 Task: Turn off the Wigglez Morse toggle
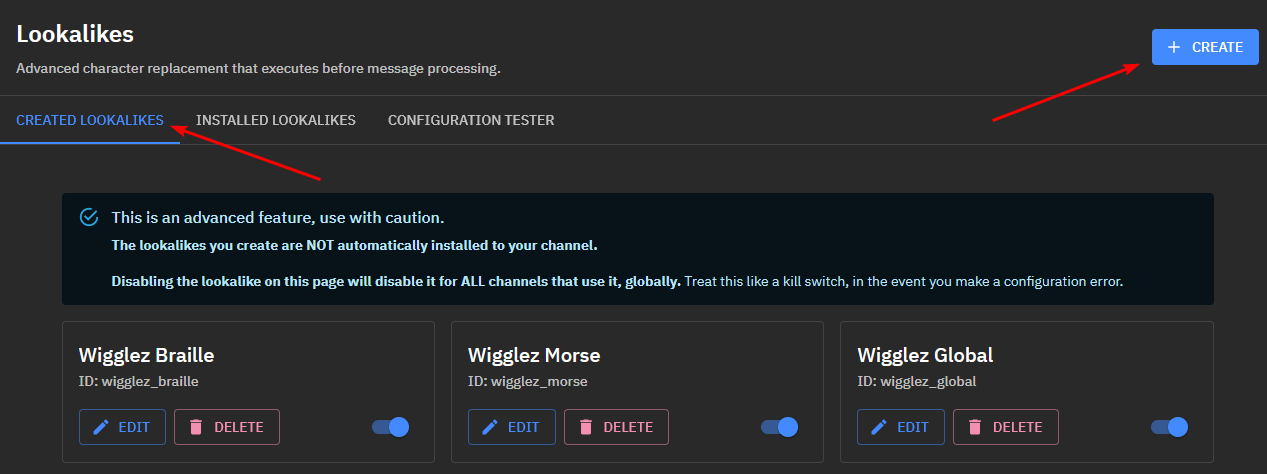[x=780, y=427]
